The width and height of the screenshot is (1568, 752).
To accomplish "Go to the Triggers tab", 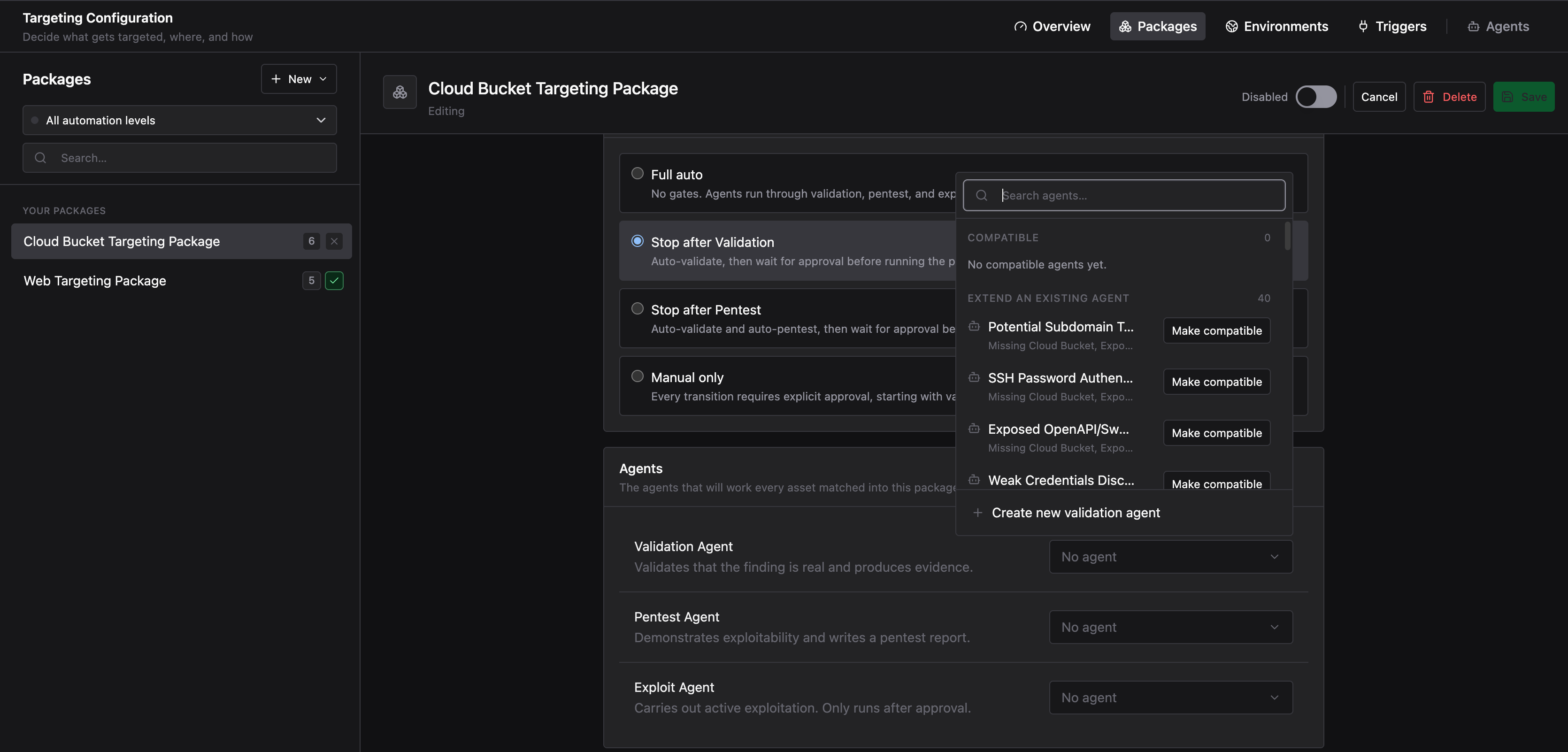I will (1392, 26).
